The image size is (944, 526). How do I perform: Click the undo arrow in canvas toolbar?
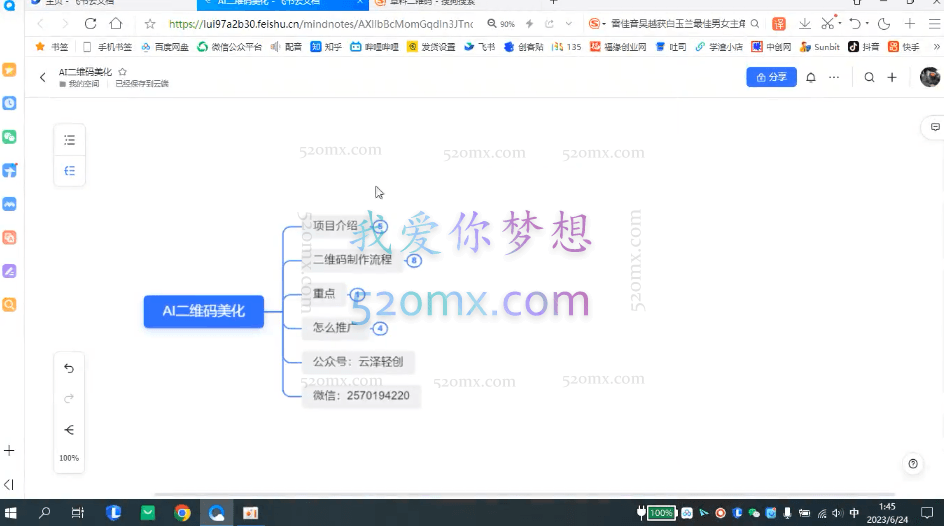69,368
